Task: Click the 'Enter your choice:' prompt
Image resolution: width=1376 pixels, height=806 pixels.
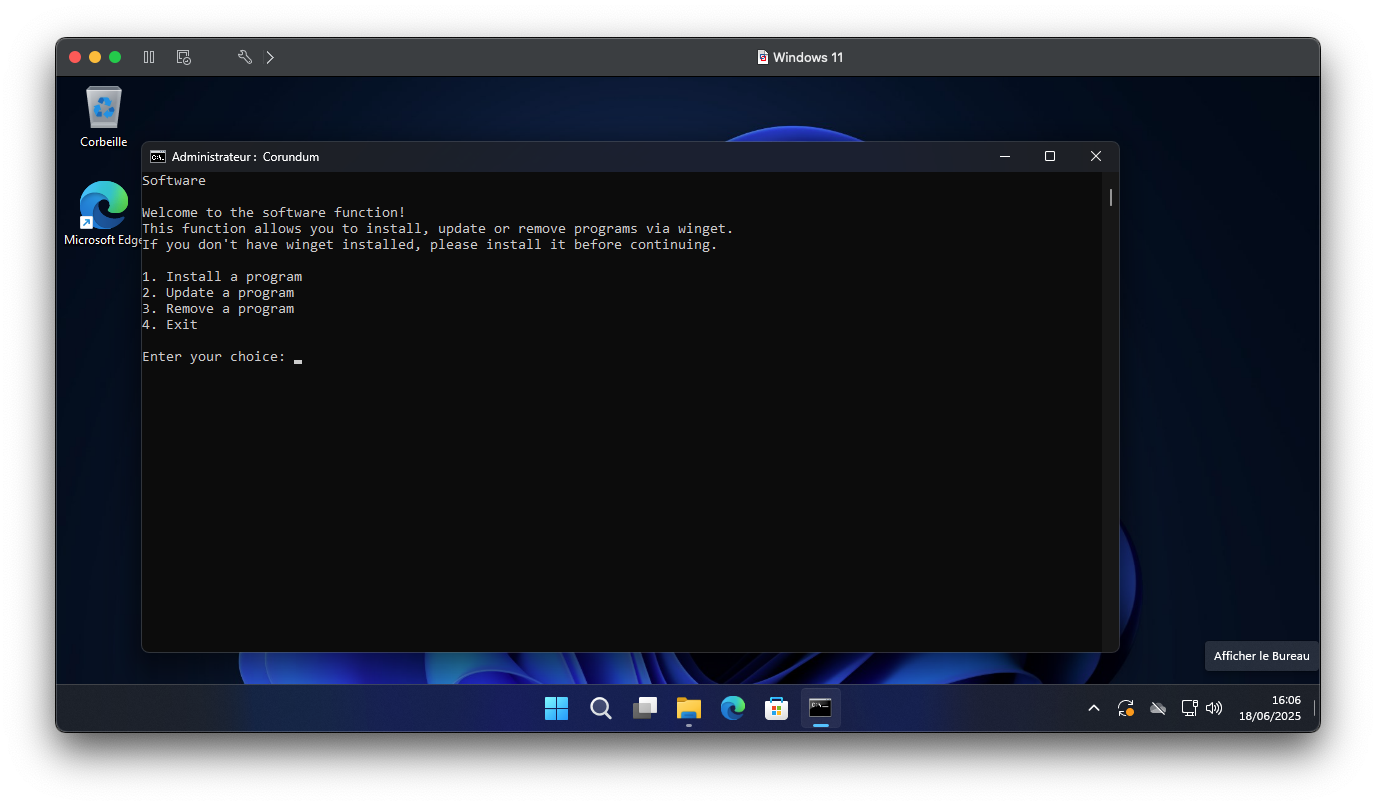Action: tap(214, 357)
